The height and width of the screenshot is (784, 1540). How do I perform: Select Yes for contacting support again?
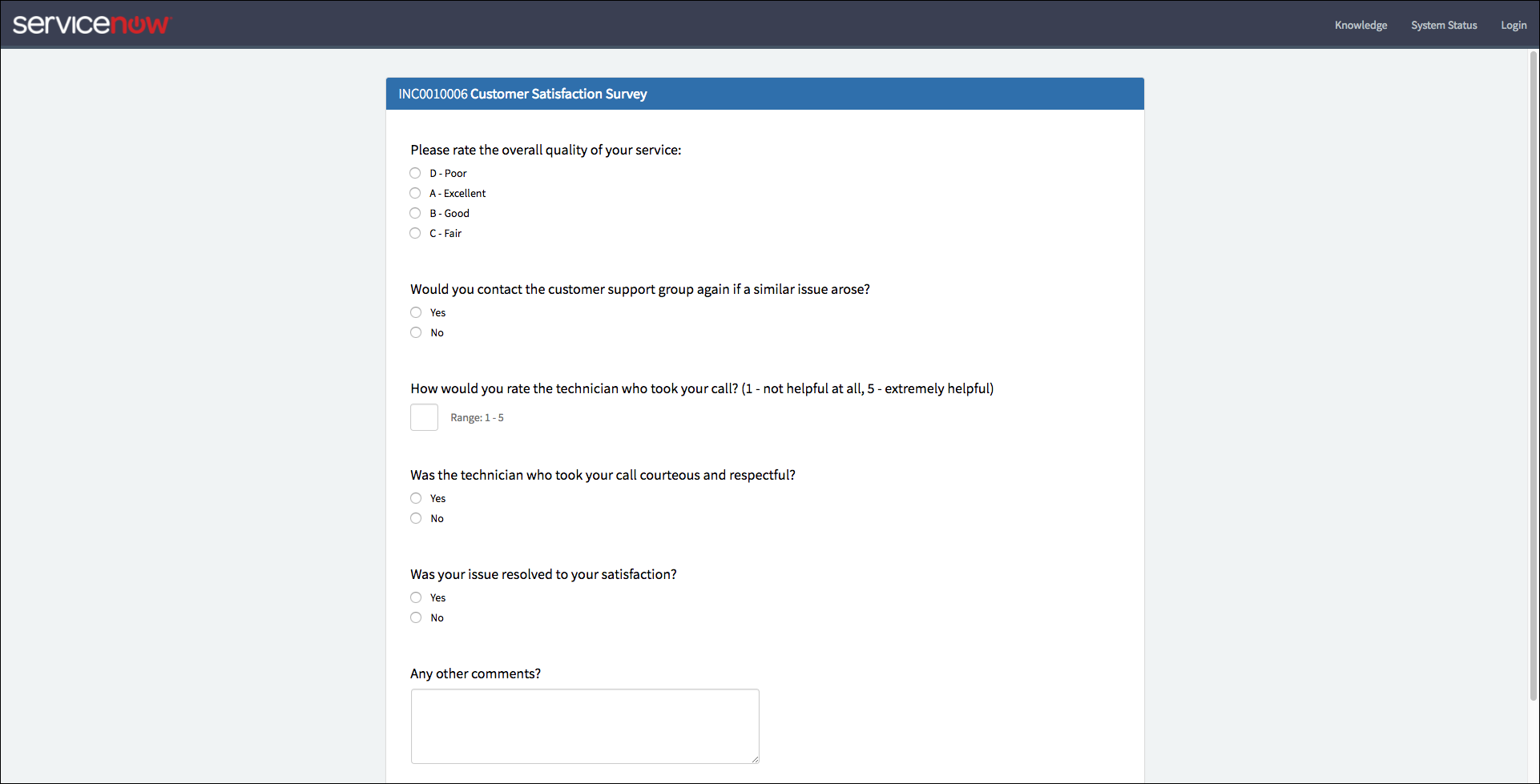pos(416,312)
